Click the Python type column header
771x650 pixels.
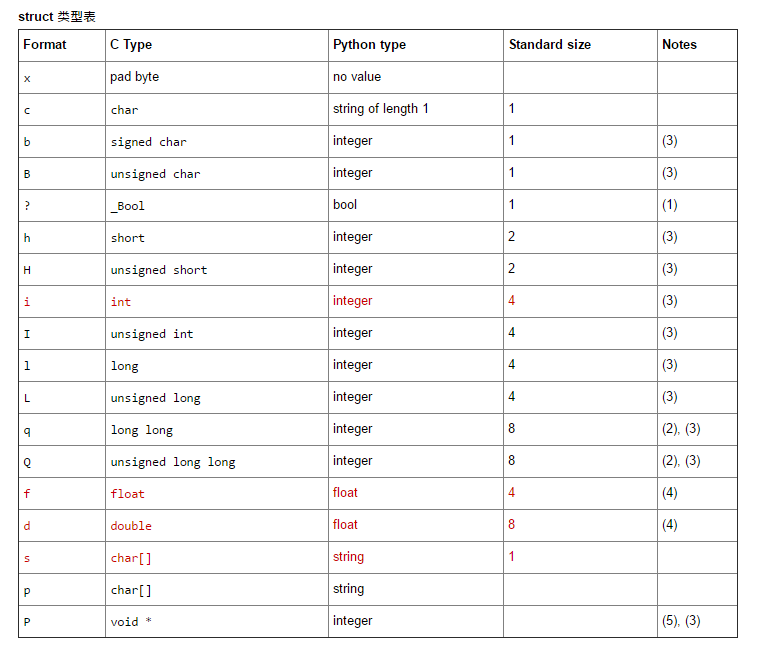[369, 45]
